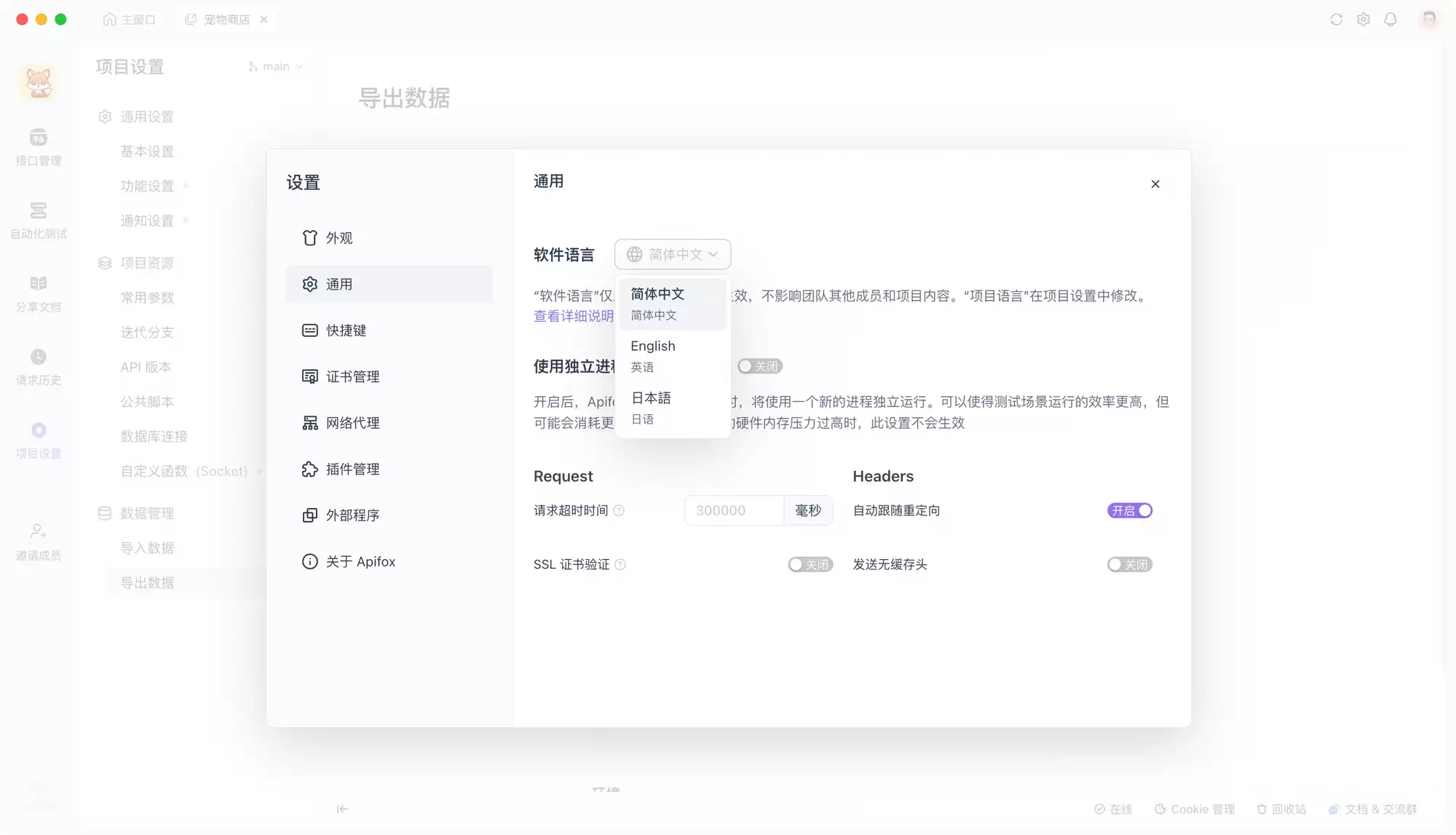
Task: Open 接口管理 in the left sidebar
Action: [x=39, y=148]
